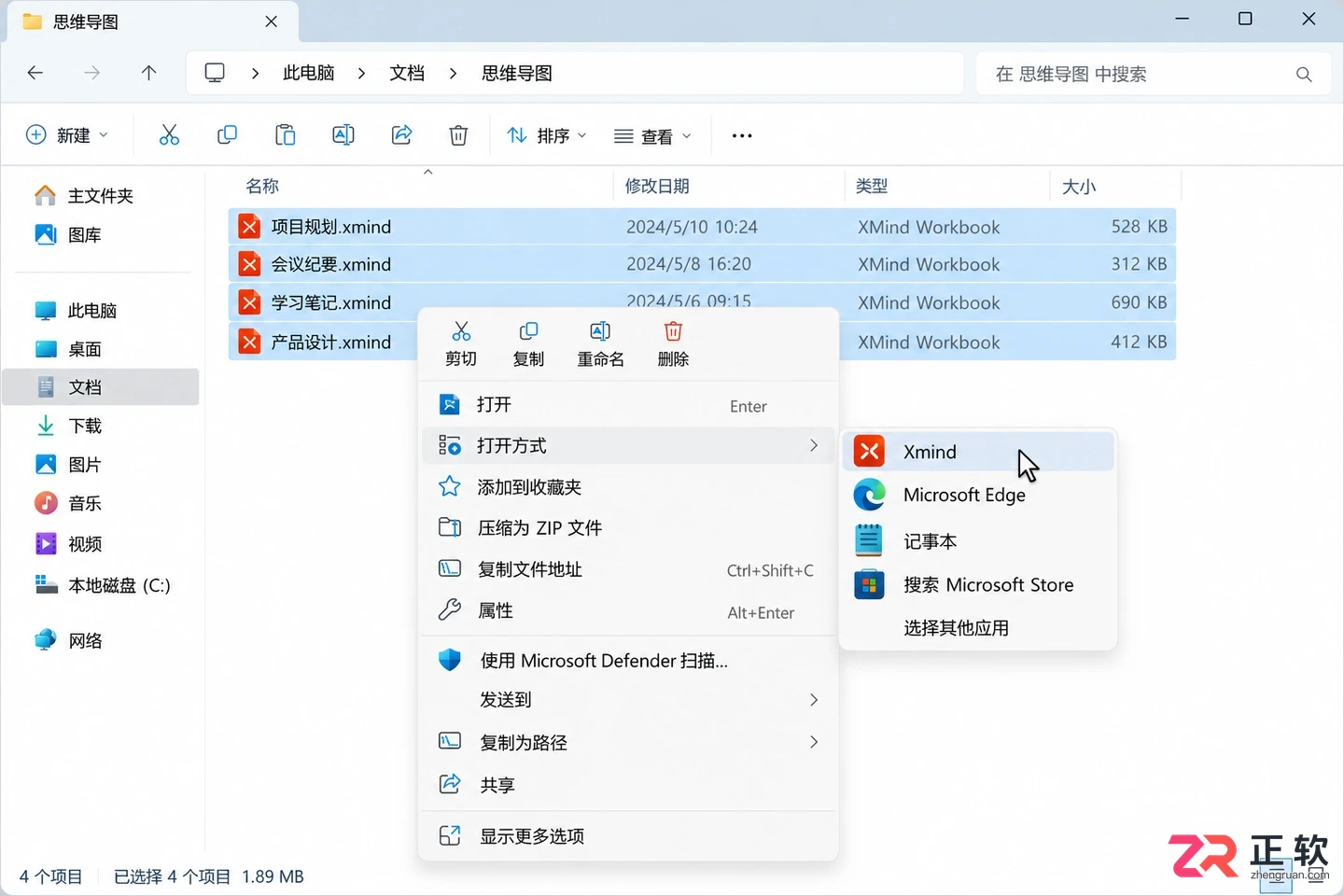Open the 查看 dropdown

tap(652, 136)
